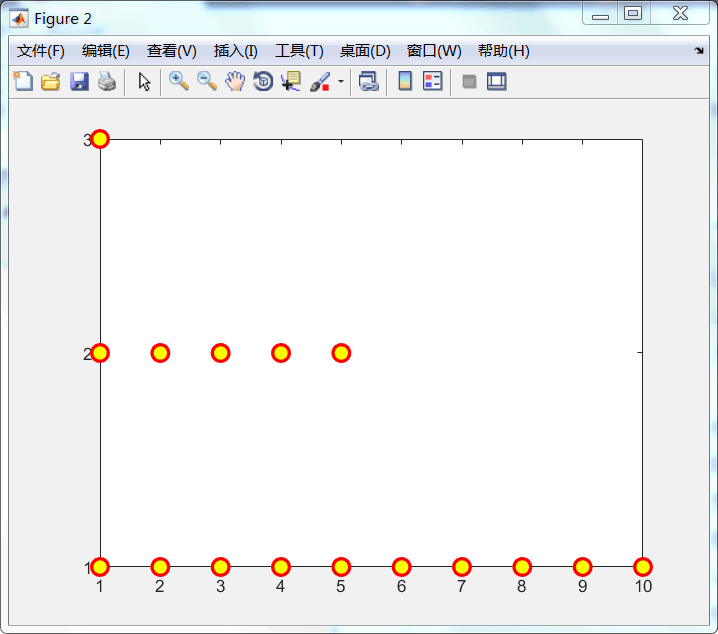Image resolution: width=718 pixels, height=634 pixels.
Task: Minimize the Figure 2 window
Action: (x=600, y=14)
